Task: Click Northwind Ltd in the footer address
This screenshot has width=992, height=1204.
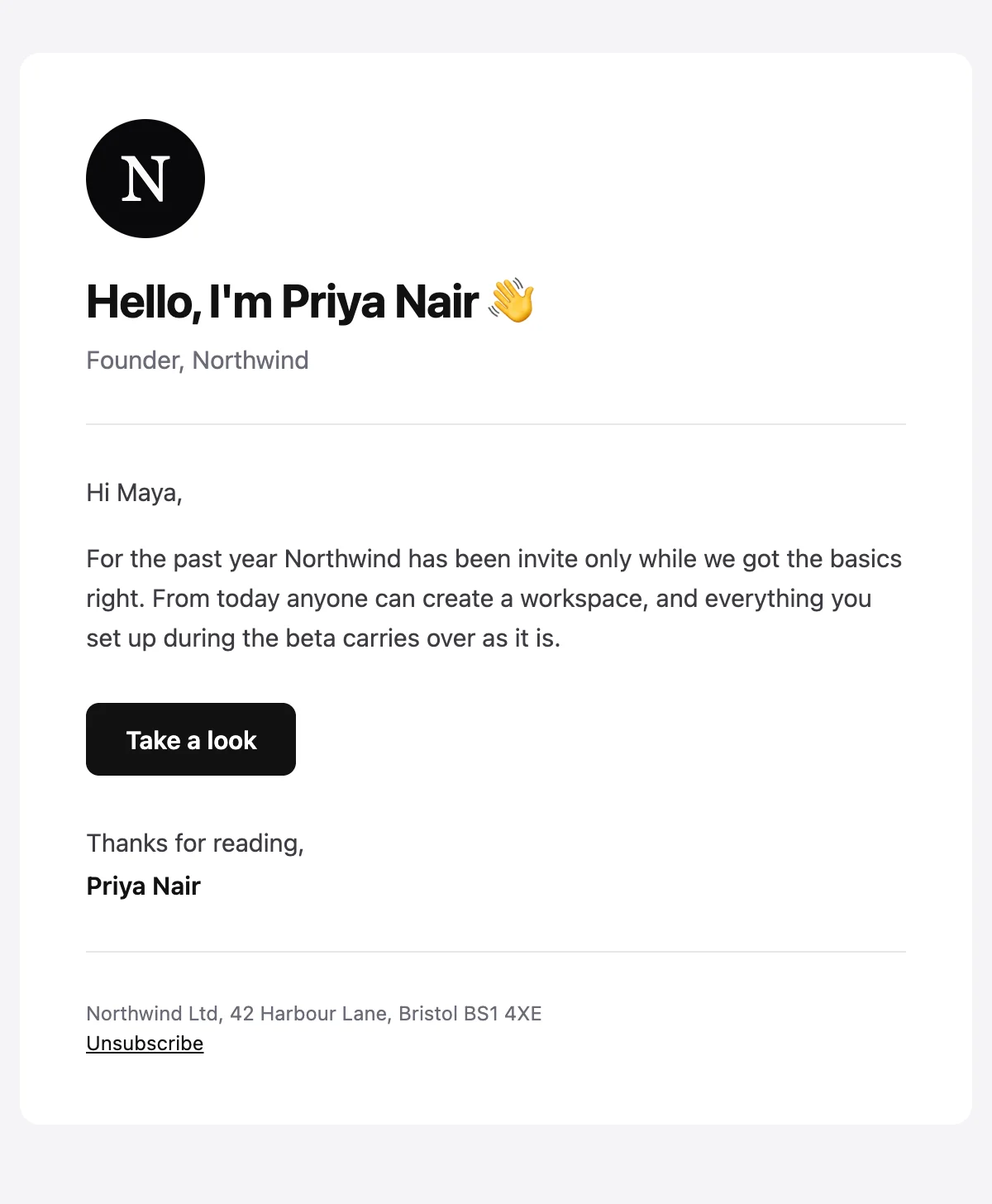Action: tap(153, 1014)
